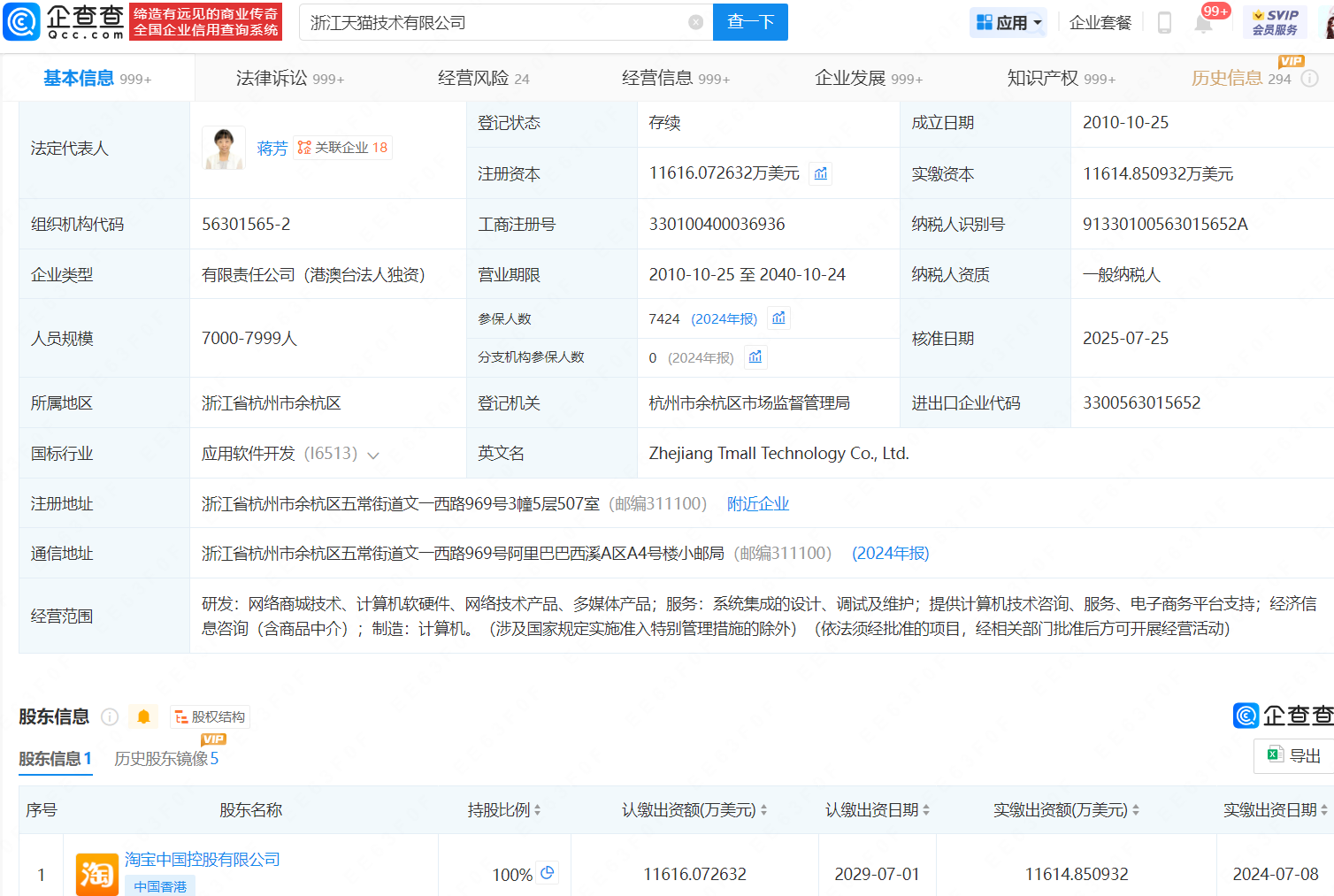Click import-export code 3300563015652
The width and height of the screenshot is (1334, 896).
[x=1141, y=402]
